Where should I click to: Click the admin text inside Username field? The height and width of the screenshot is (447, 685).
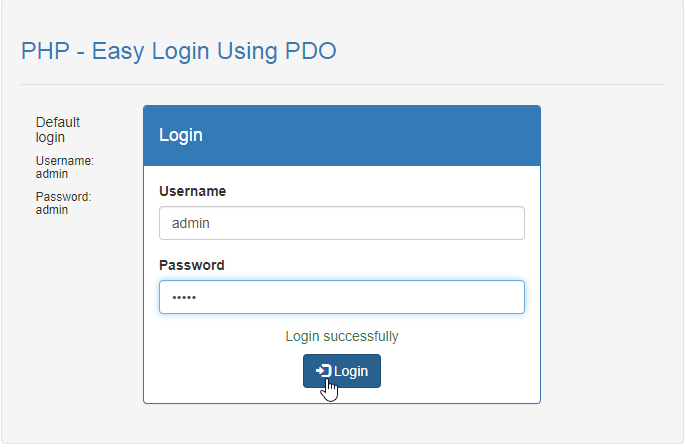(190, 223)
